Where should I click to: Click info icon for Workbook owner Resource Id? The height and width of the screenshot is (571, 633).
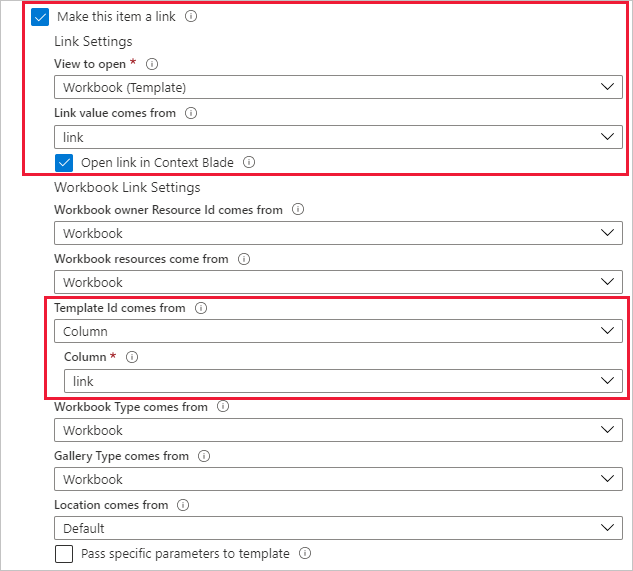tap(298, 210)
